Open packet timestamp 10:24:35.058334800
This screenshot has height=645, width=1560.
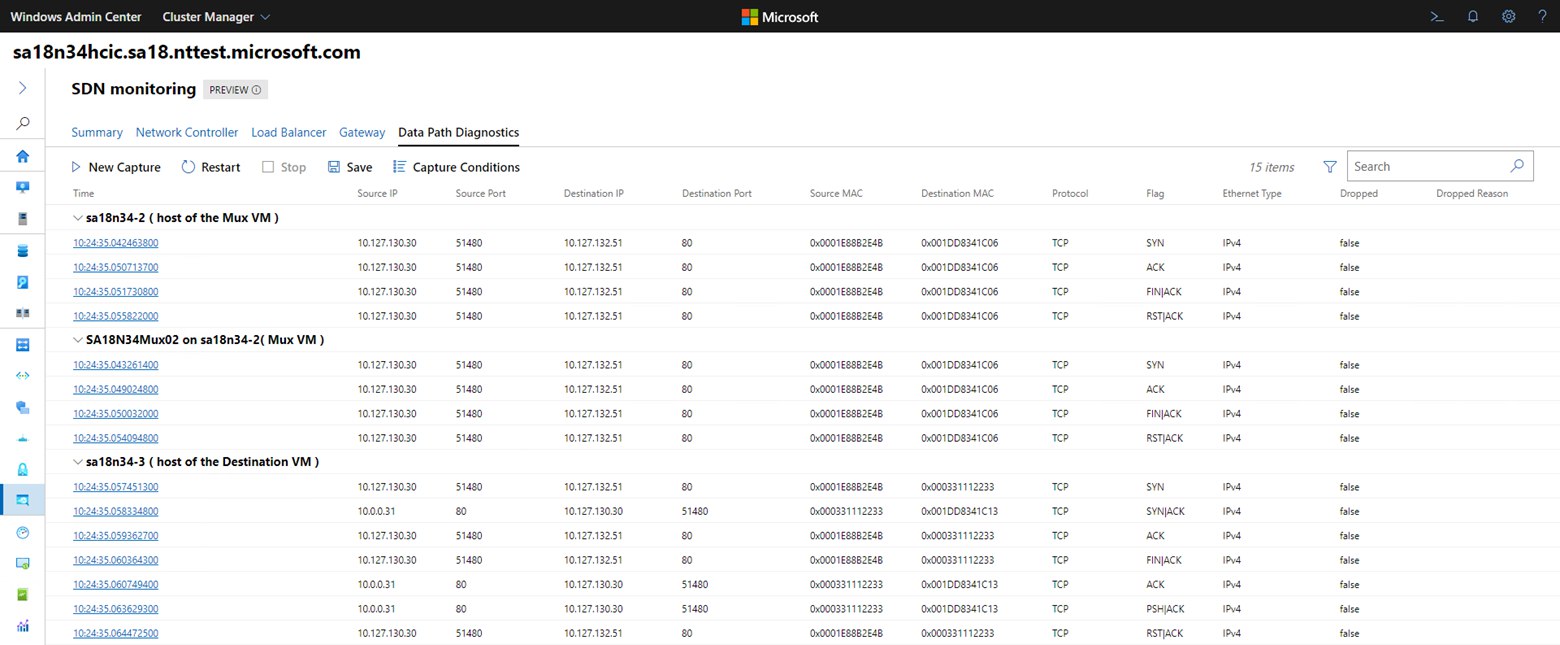[x=116, y=511]
